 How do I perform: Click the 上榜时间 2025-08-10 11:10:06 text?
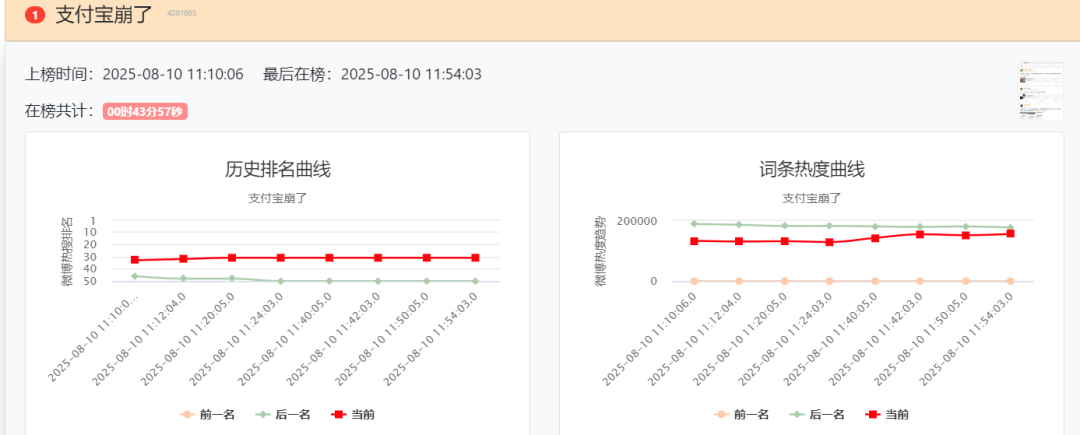[134, 74]
